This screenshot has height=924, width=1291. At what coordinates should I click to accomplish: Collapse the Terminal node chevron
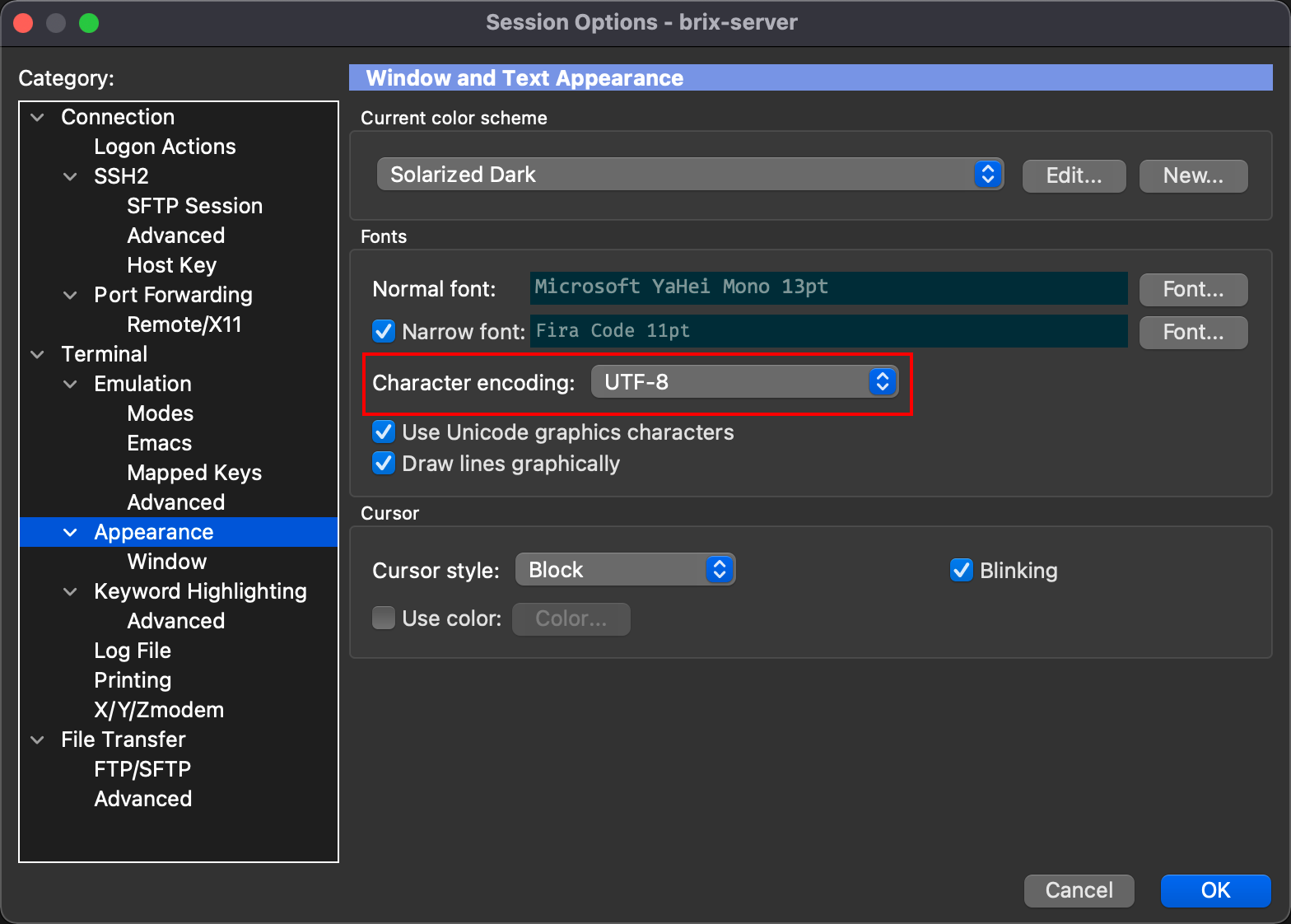coord(37,354)
